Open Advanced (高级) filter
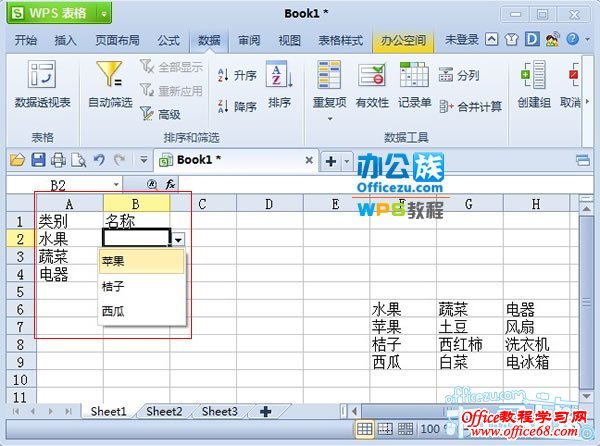This screenshot has width=600, height=446. pos(160,114)
